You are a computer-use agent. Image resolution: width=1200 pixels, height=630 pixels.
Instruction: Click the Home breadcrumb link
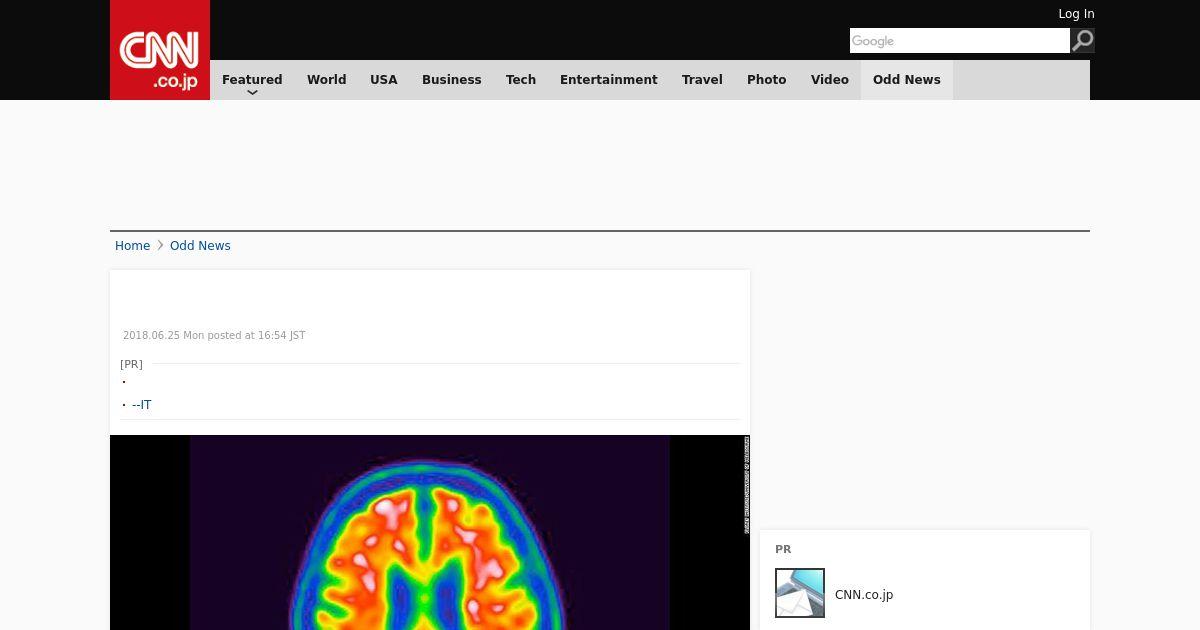[x=132, y=246]
